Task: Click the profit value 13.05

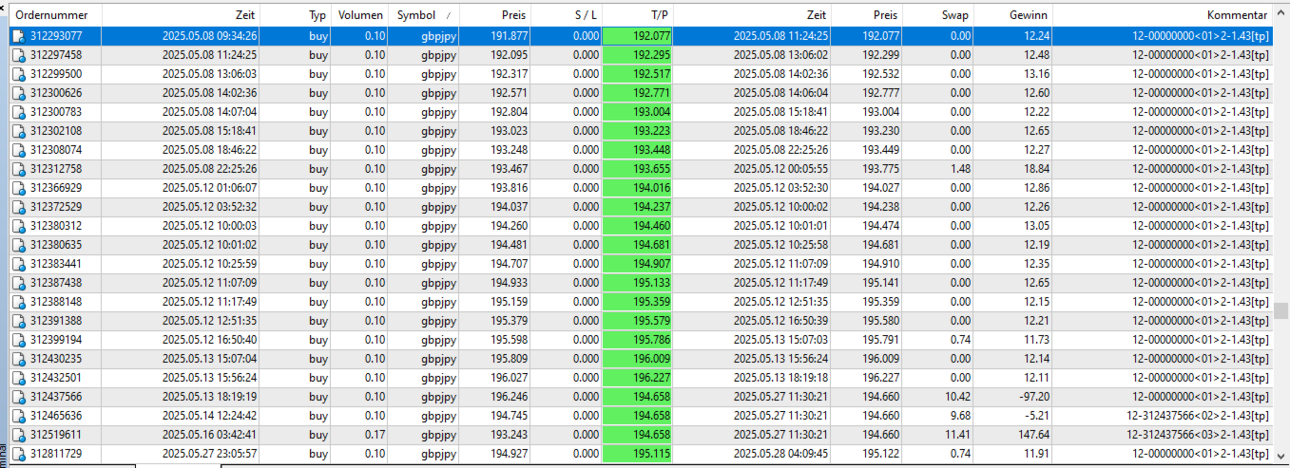Action: [x=1036, y=225]
